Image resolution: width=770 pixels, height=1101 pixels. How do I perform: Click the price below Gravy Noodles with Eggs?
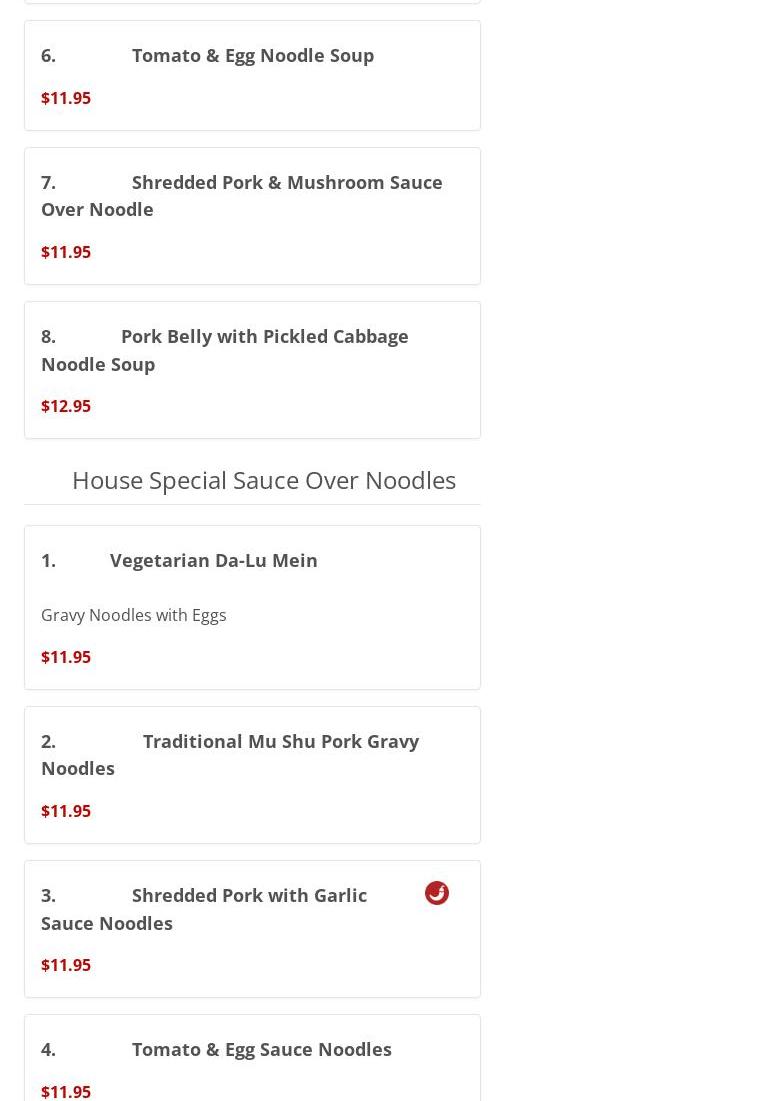[66, 657]
